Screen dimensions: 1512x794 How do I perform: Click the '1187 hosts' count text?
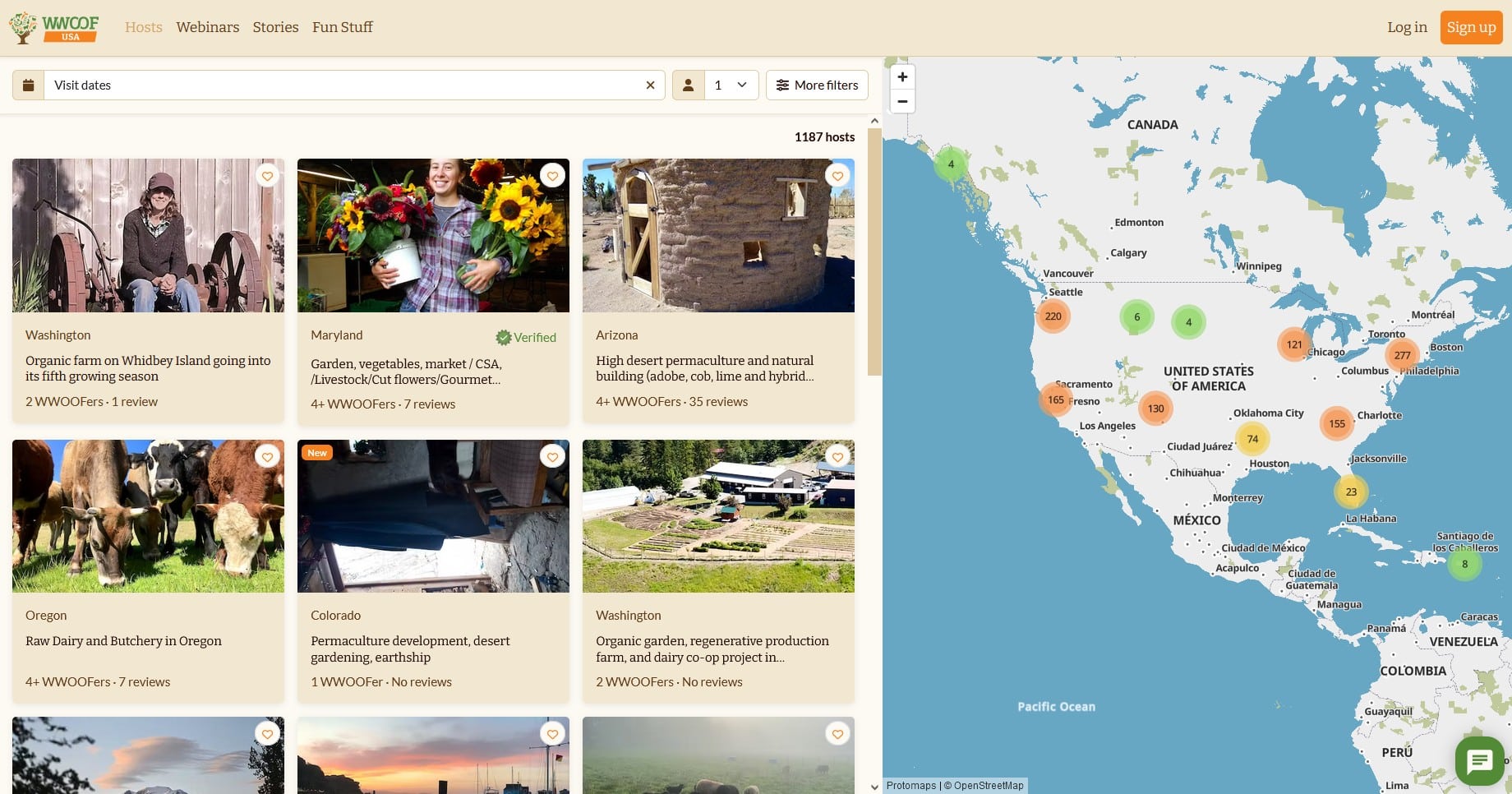click(x=824, y=137)
